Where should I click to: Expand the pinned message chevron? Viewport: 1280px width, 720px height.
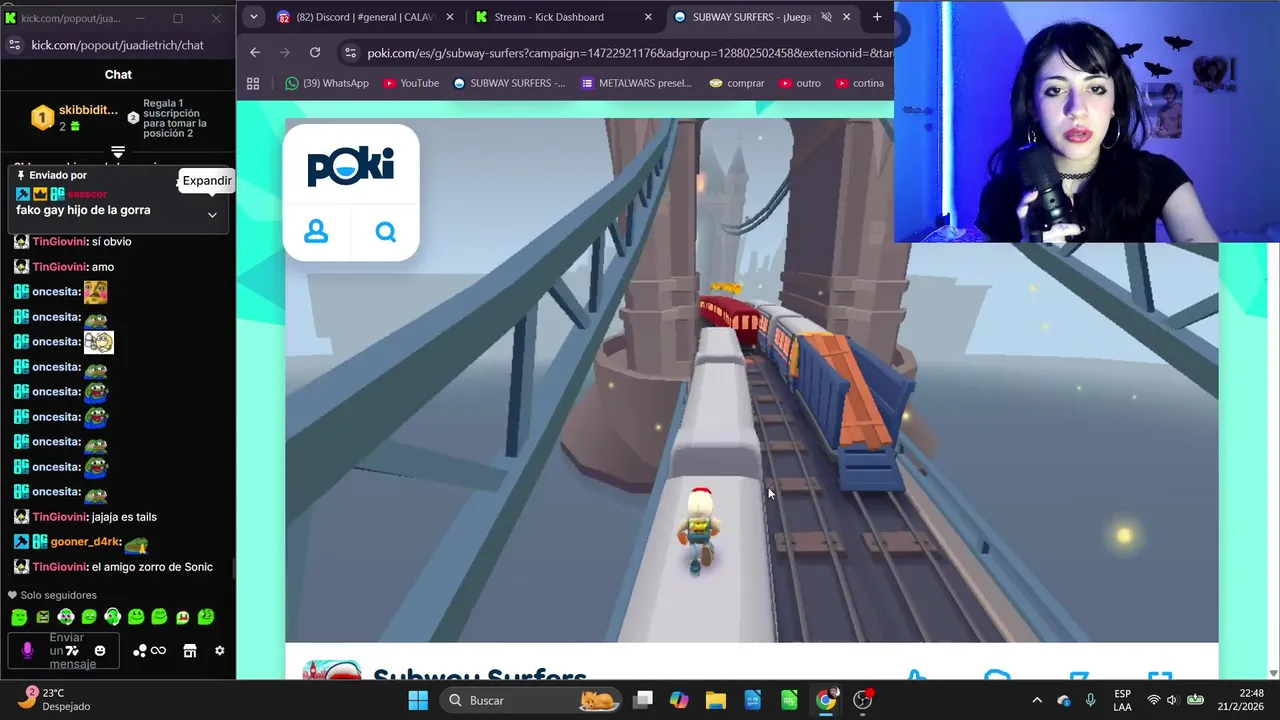[212, 214]
